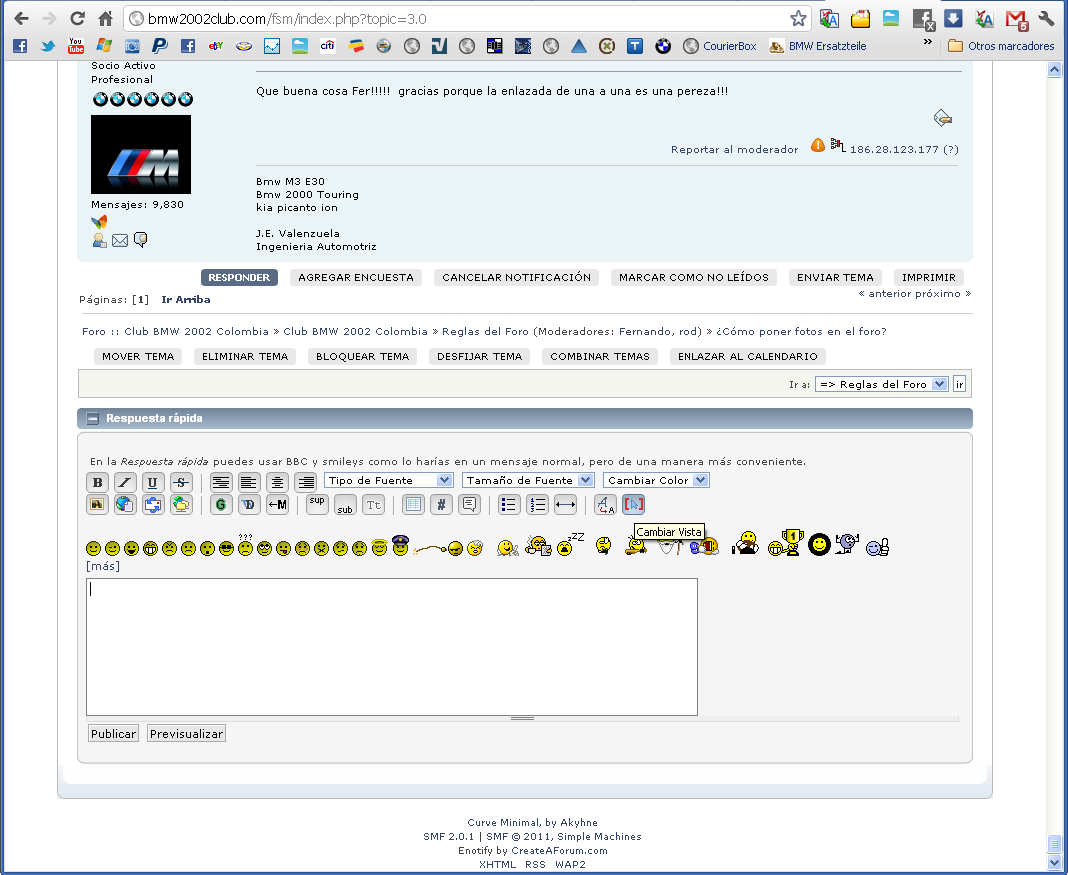The width and height of the screenshot is (1068, 875).
Task: Click ELIMINAR TEMA moderation button
Action: pyautogui.click(x=245, y=356)
